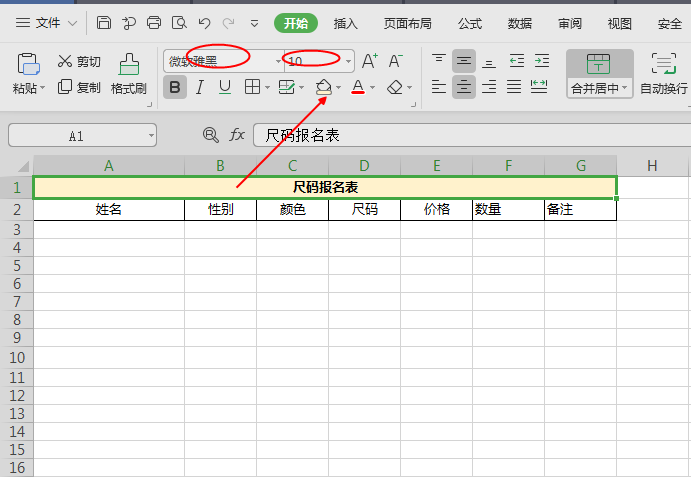
Task: Click the zoom magnifier beside fx
Action: click(x=210, y=134)
